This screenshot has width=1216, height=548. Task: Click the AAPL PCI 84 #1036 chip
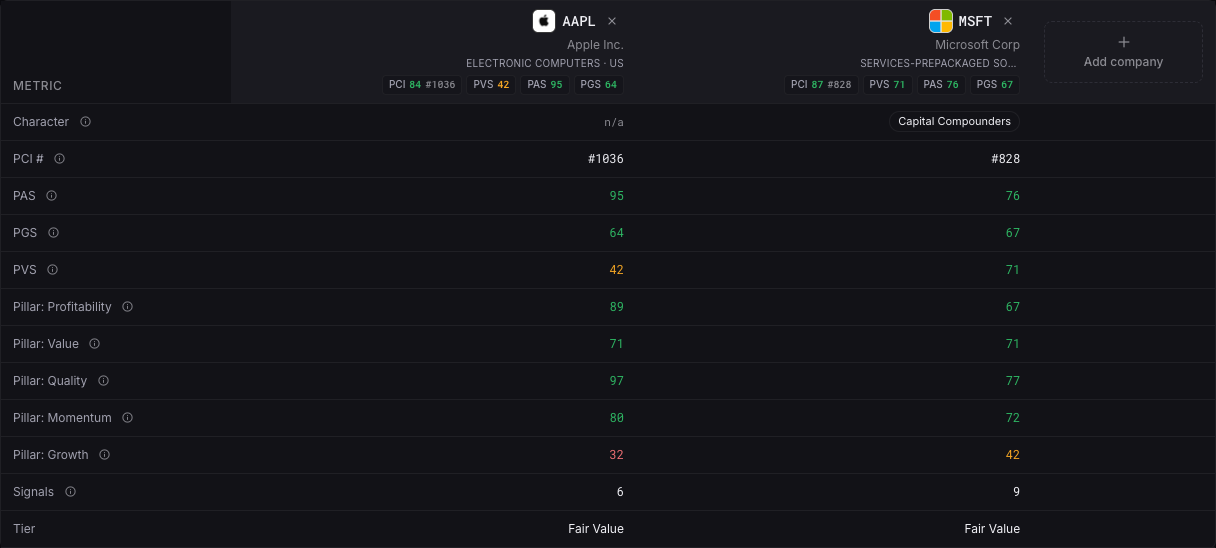pyautogui.click(x=422, y=85)
